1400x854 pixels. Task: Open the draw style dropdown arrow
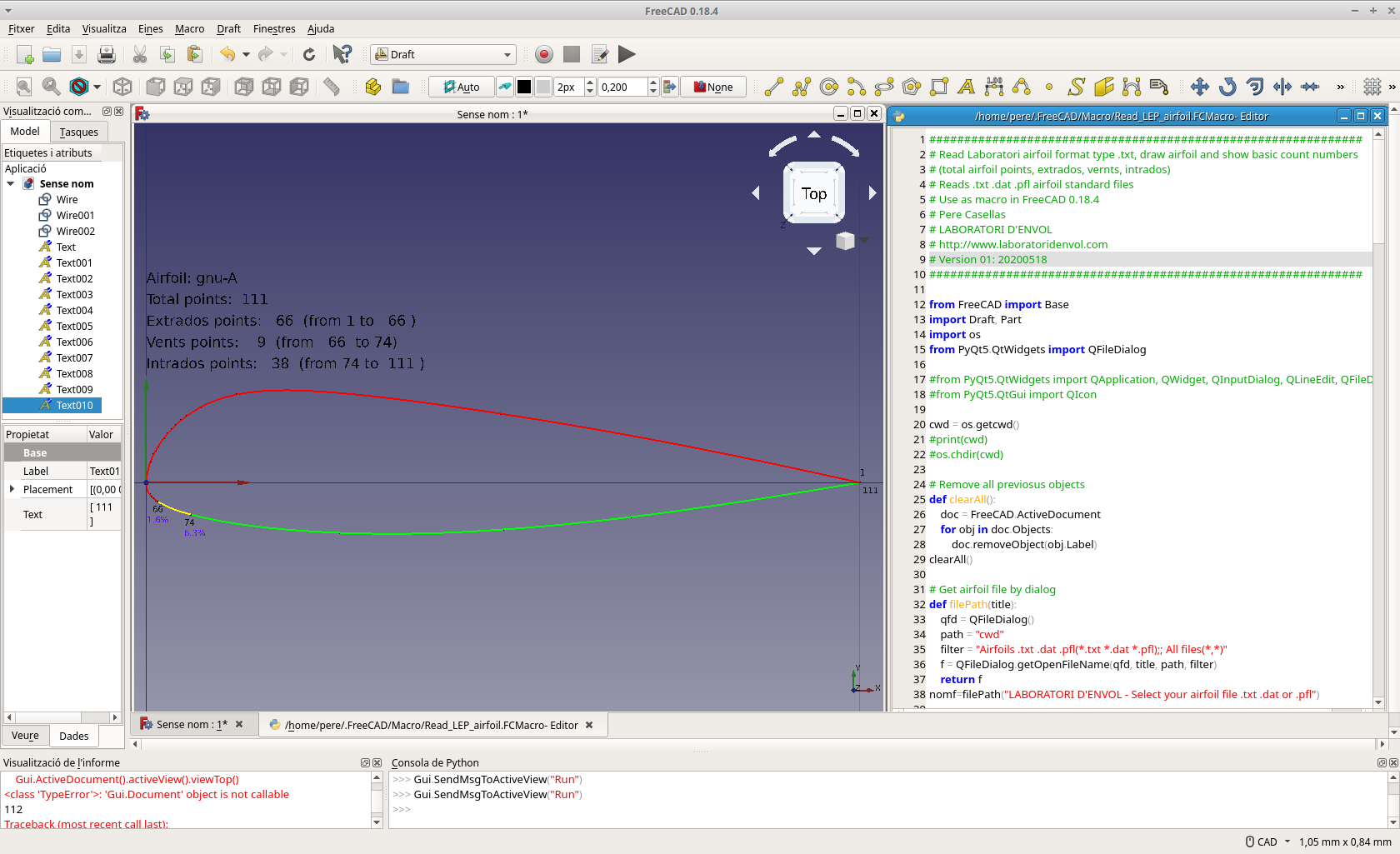97,87
